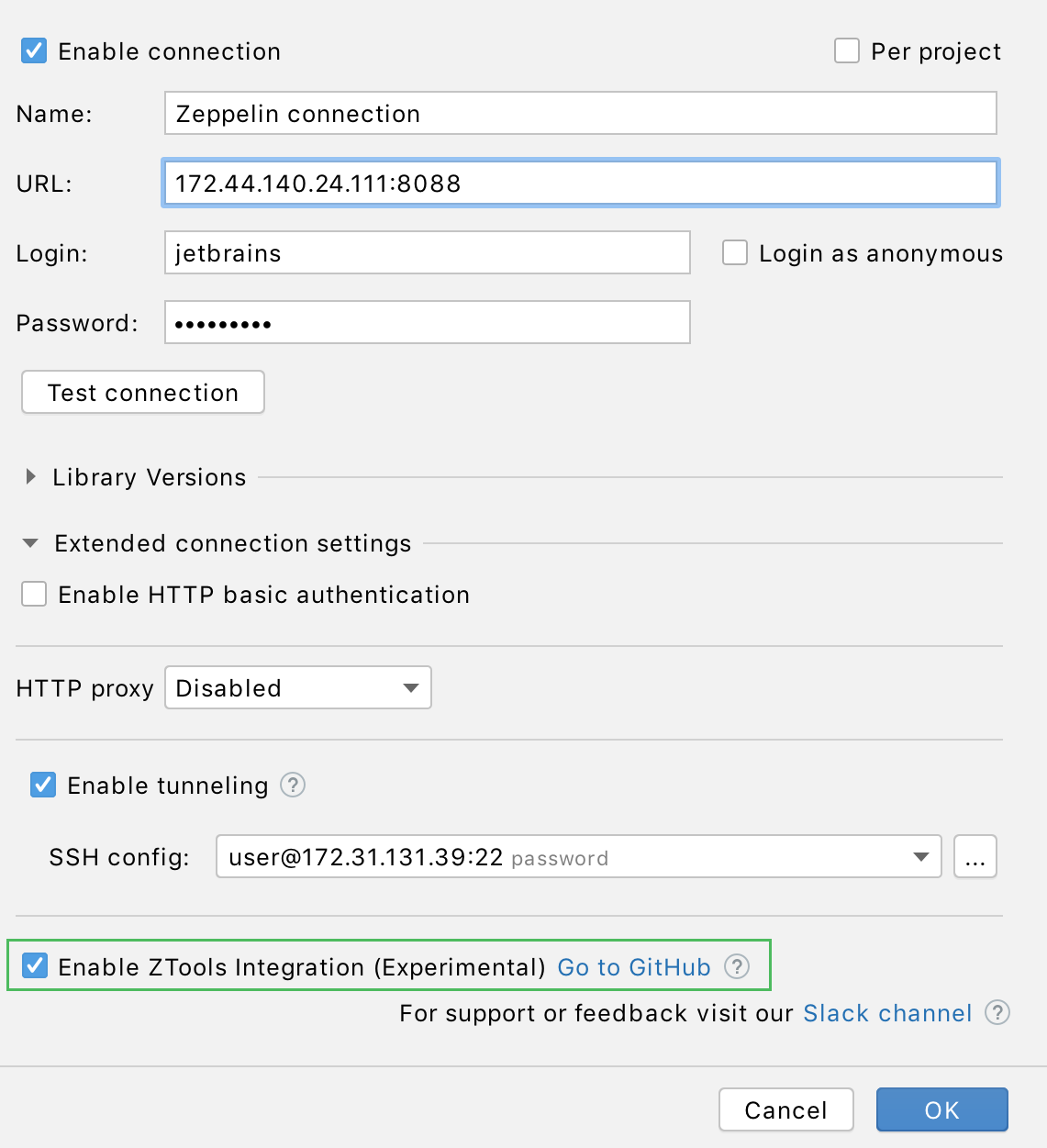Image resolution: width=1047 pixels, height=1148 pixels.
Task: Open SSH config browse button with ellipsis
Action: tap(975, 856)
